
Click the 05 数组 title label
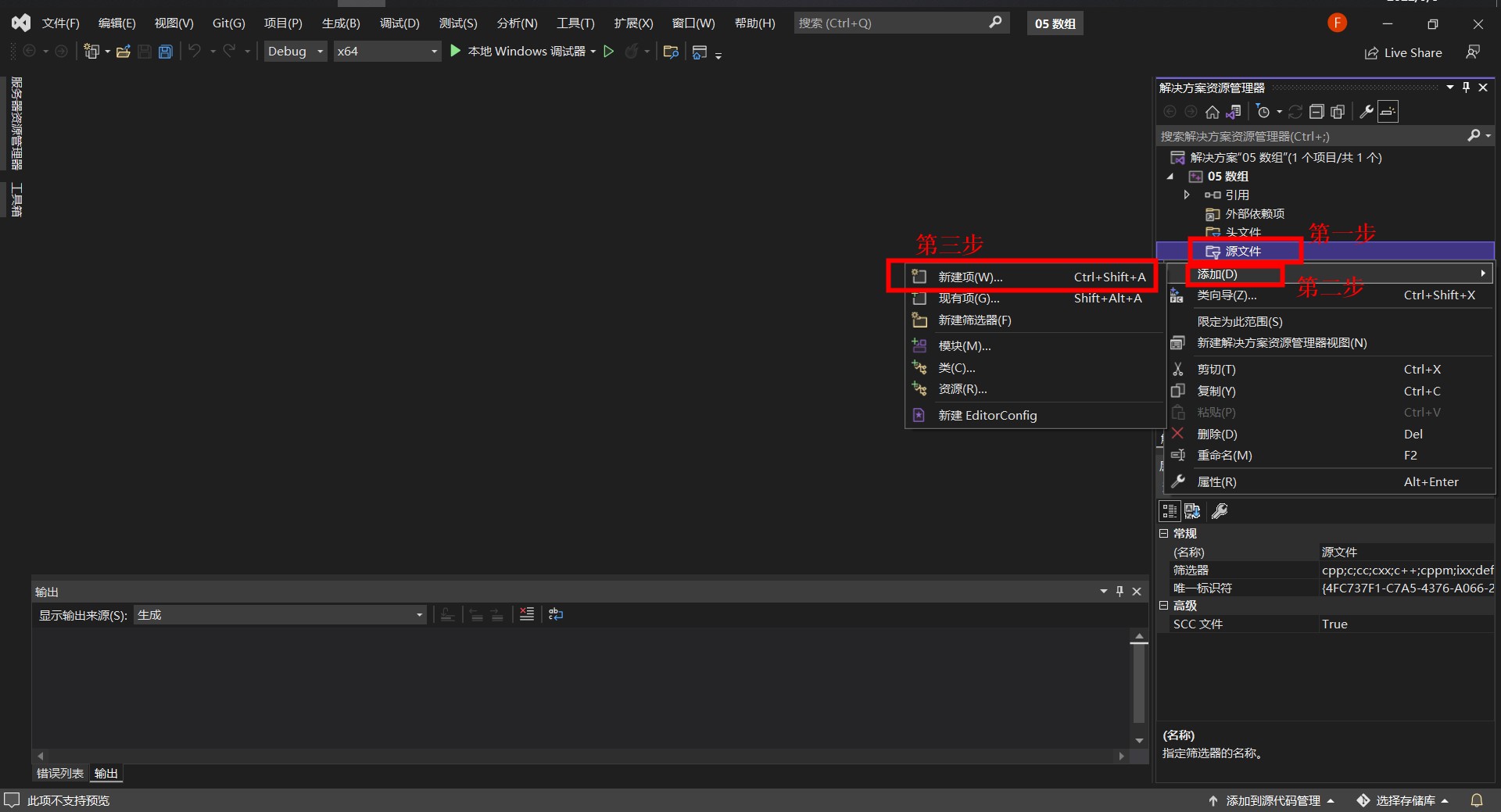tap(1055, 23)
